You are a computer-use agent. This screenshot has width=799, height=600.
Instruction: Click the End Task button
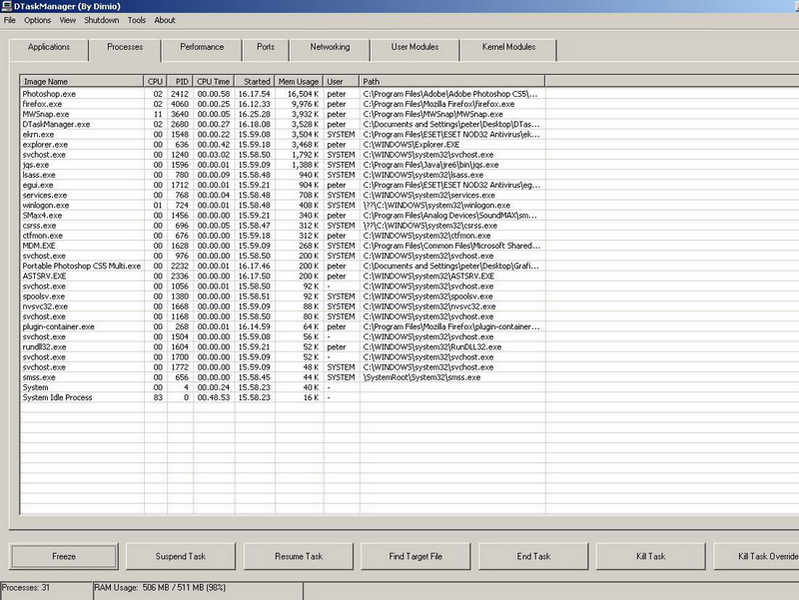[x=534, y=556]
